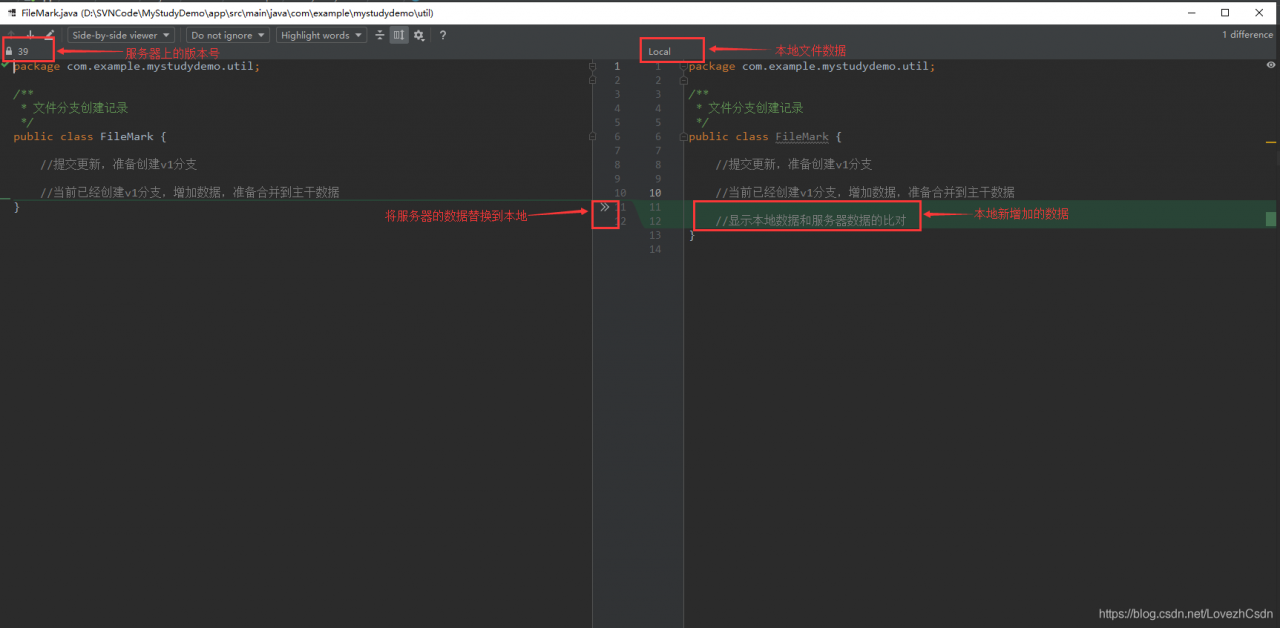Open the Side-by-side viewer dropdown
This screenshot has height=628, width=1280.
(120, 35)
